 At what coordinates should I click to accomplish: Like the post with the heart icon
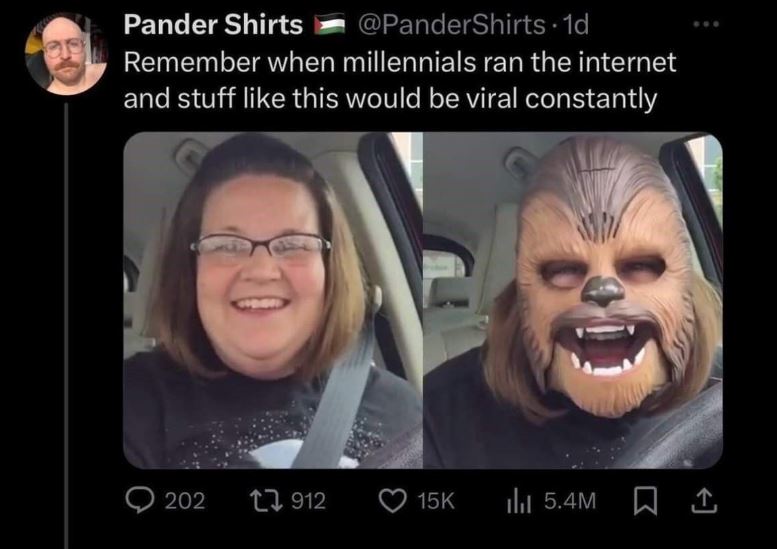pos(393,500)
